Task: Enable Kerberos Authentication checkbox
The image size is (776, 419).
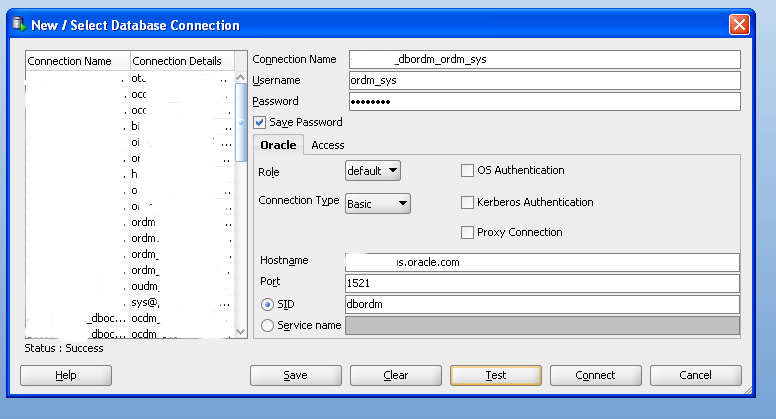Action: (x=467, y=202)
